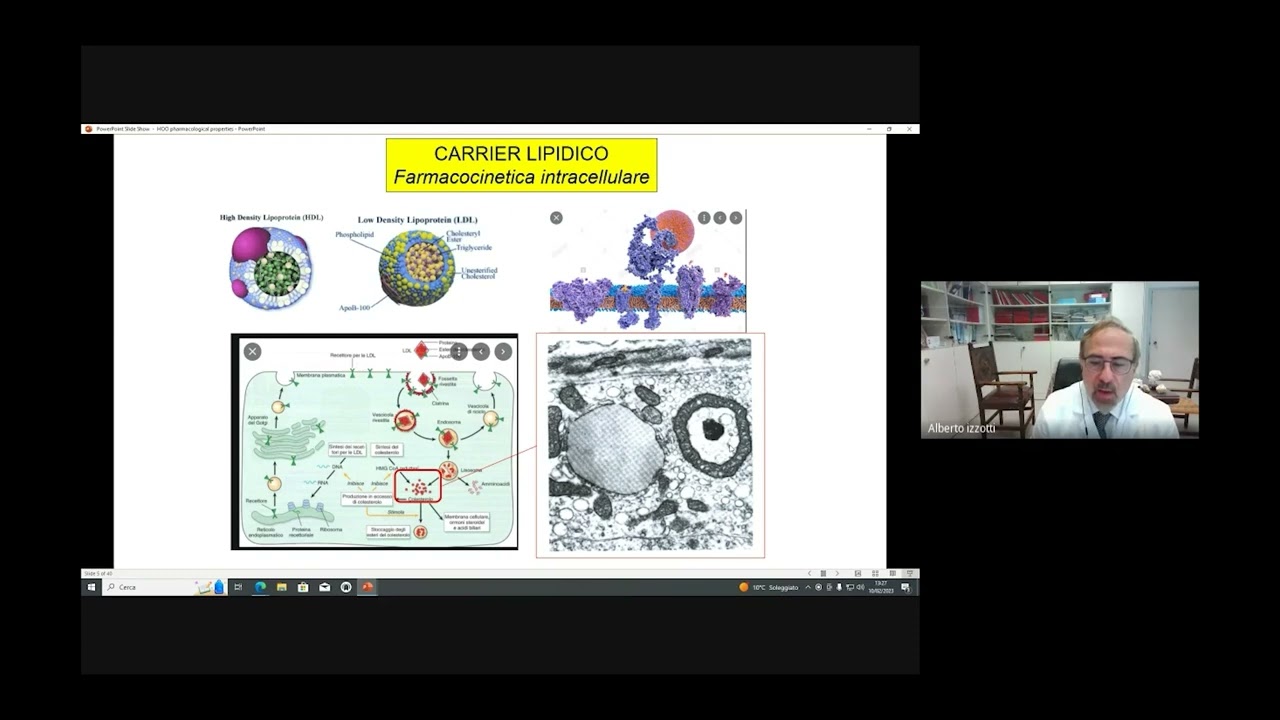Select Alberto Izzotti's webcam video tile

1060,360
